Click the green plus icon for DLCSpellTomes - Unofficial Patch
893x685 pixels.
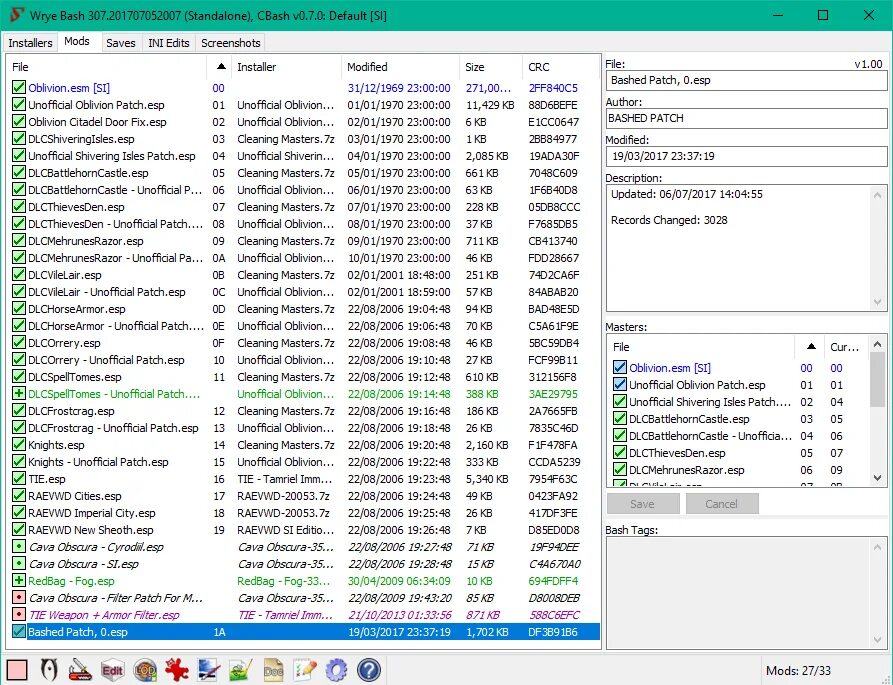point(19,393)
